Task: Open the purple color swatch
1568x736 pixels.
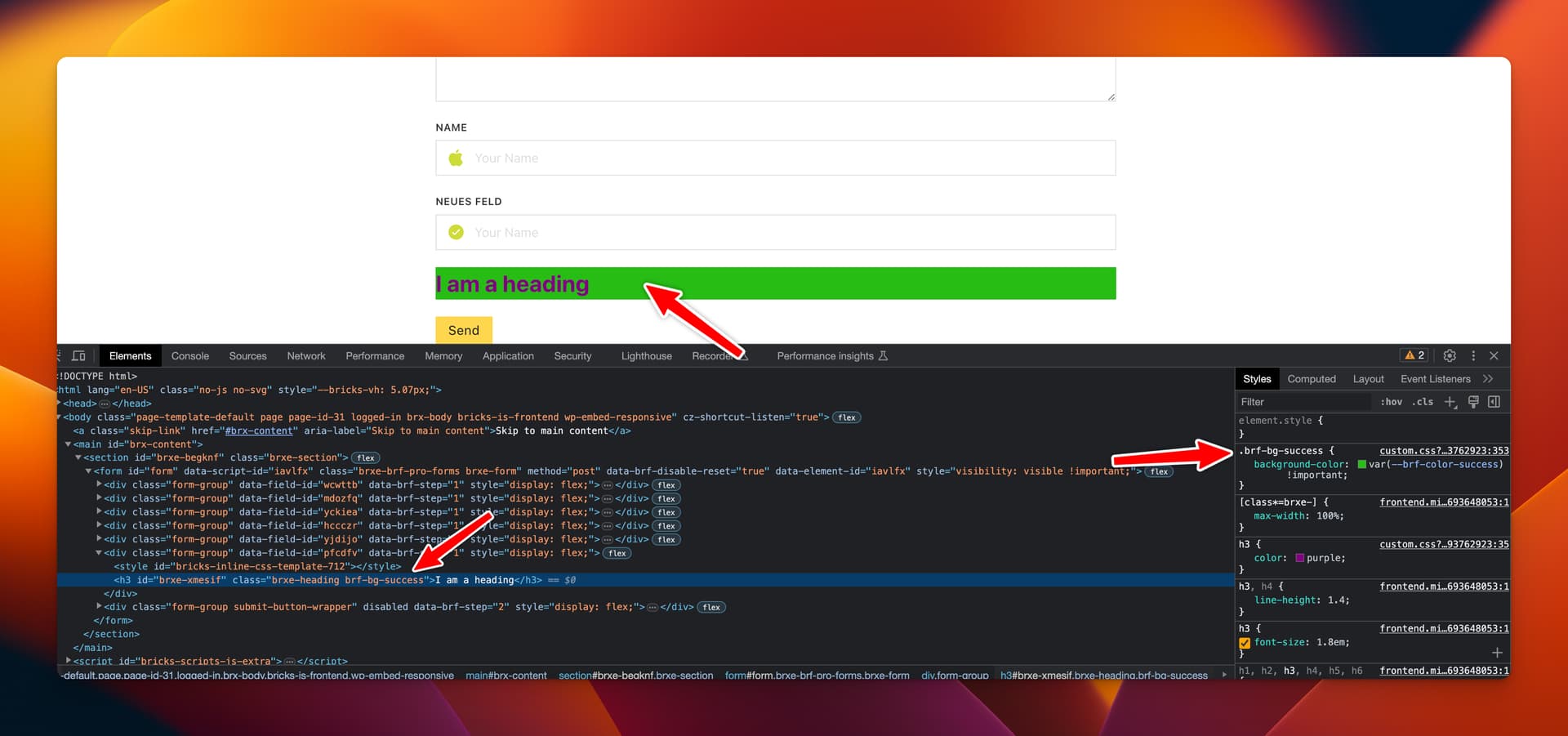Action: point(1300,558)
